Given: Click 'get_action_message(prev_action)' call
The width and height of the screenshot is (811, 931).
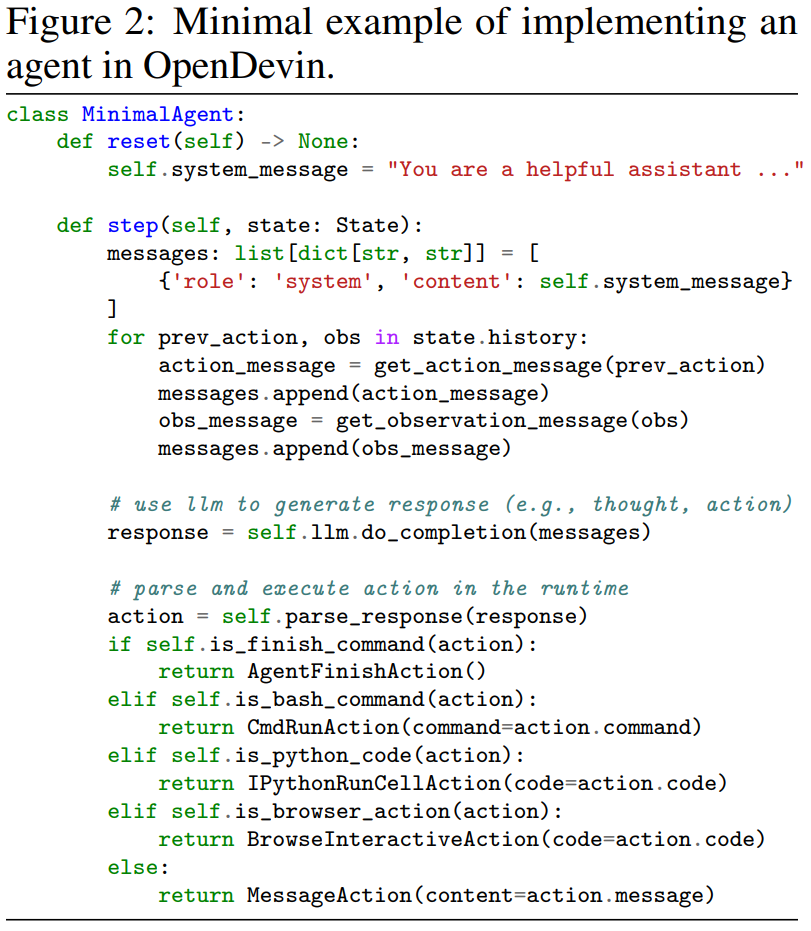Looking at the screenshot, I should point(569,366).
